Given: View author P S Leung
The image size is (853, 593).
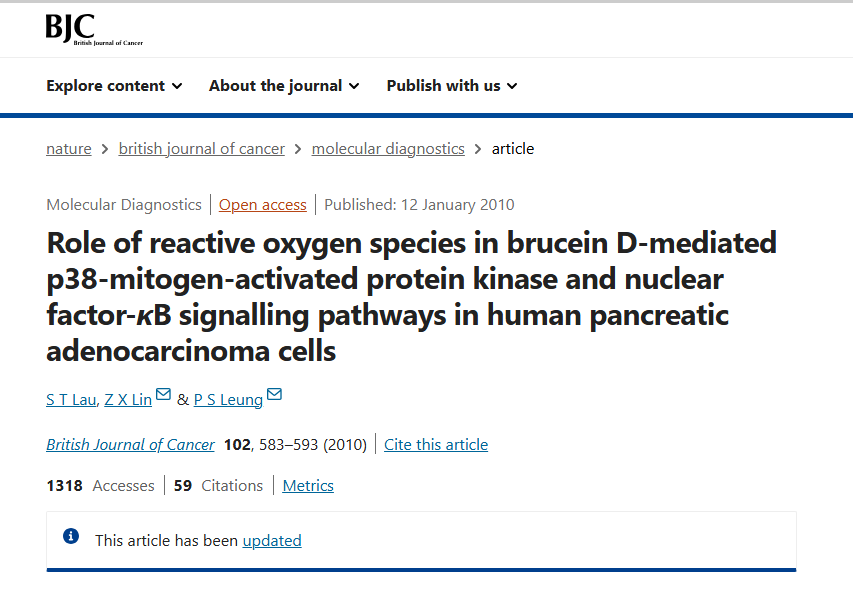Looking at the screenshot, I should 228,400.
